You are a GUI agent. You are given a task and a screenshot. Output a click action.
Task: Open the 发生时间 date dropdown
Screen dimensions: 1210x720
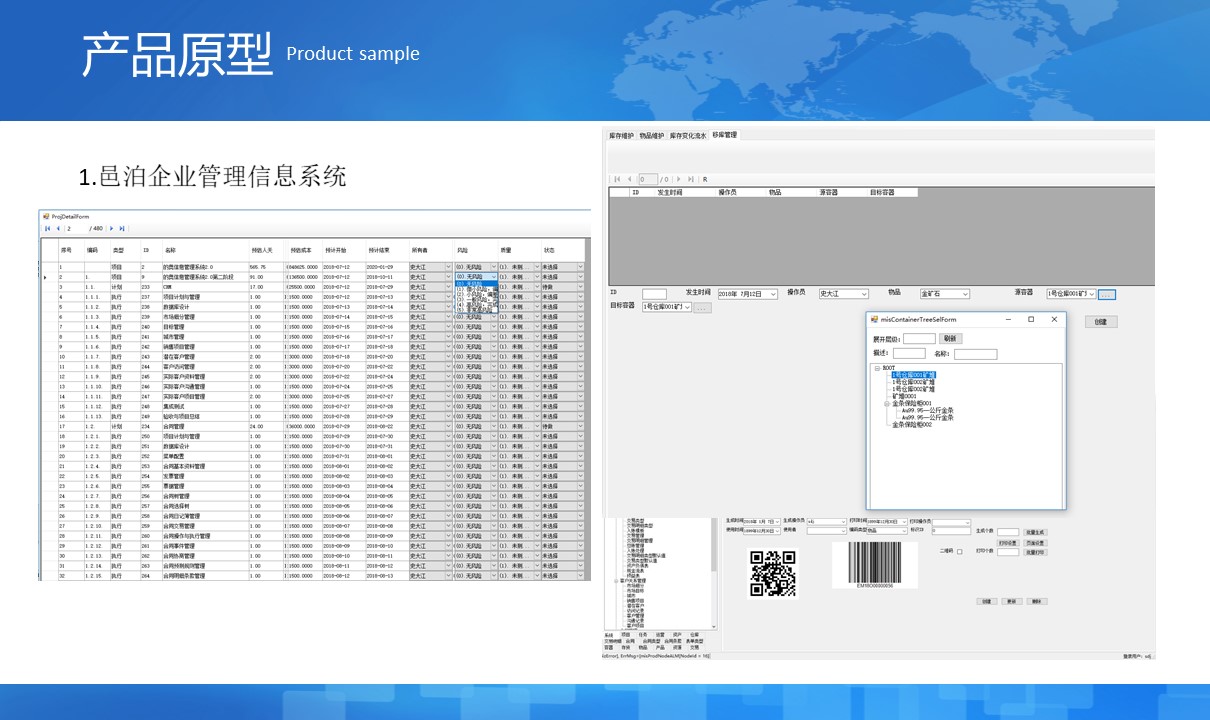[x=774, y=294]
